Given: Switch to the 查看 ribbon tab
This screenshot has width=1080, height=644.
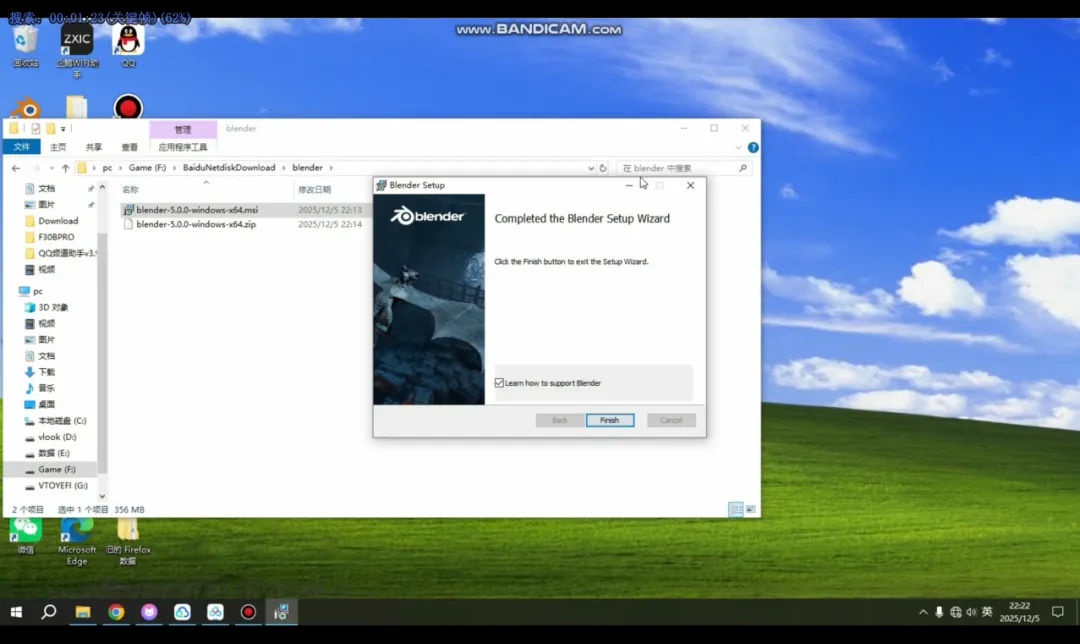Looking at the screenshot, I should (x=129, y=147).
